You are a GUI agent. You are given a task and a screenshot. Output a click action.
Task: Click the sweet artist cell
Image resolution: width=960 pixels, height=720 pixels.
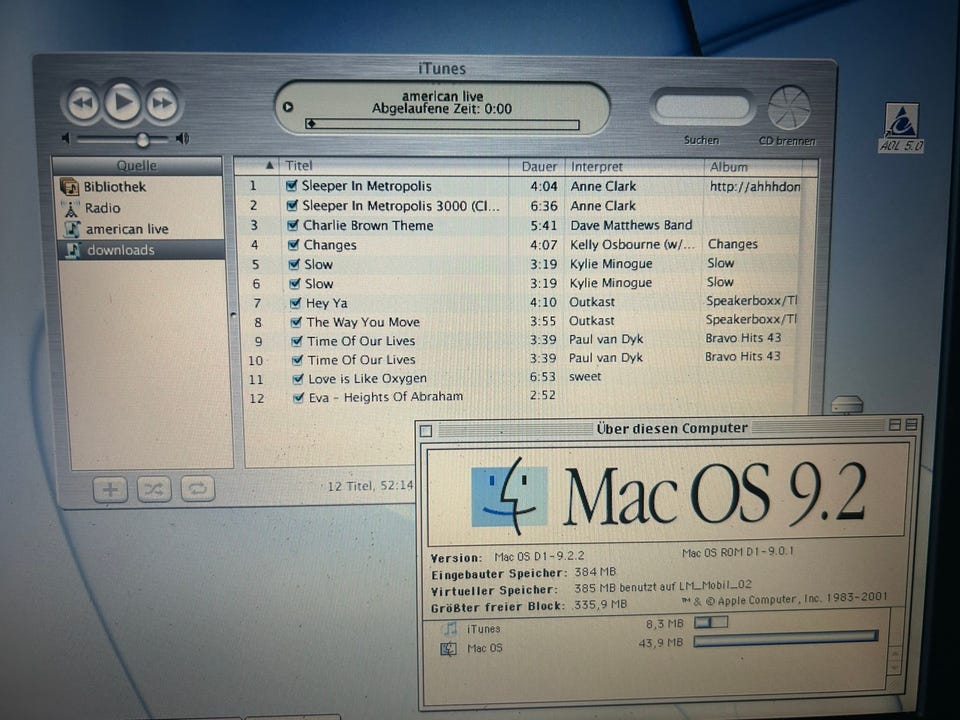click(x=585, y=377)
